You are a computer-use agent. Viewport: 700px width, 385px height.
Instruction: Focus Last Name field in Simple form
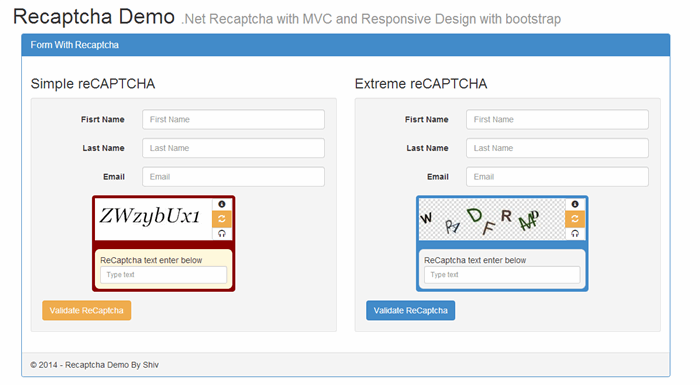[233, 148]
